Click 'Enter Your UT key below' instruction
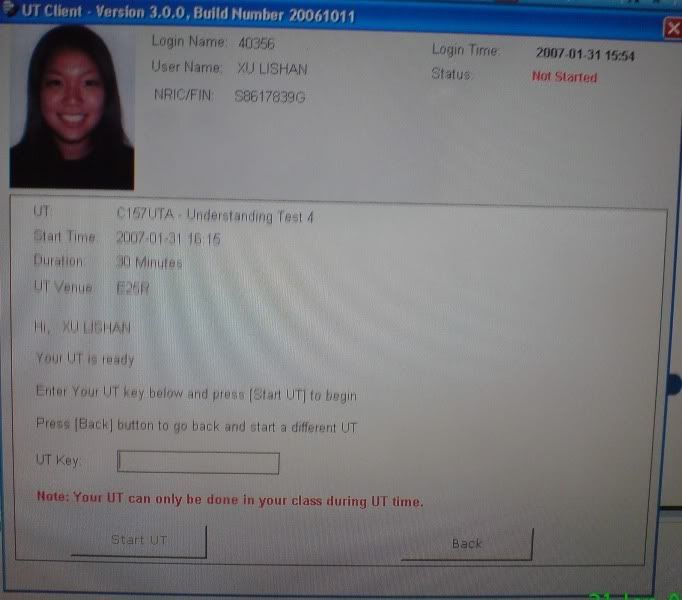The width and height of the screenshot is (682, 600). click(x=196, y=393)
